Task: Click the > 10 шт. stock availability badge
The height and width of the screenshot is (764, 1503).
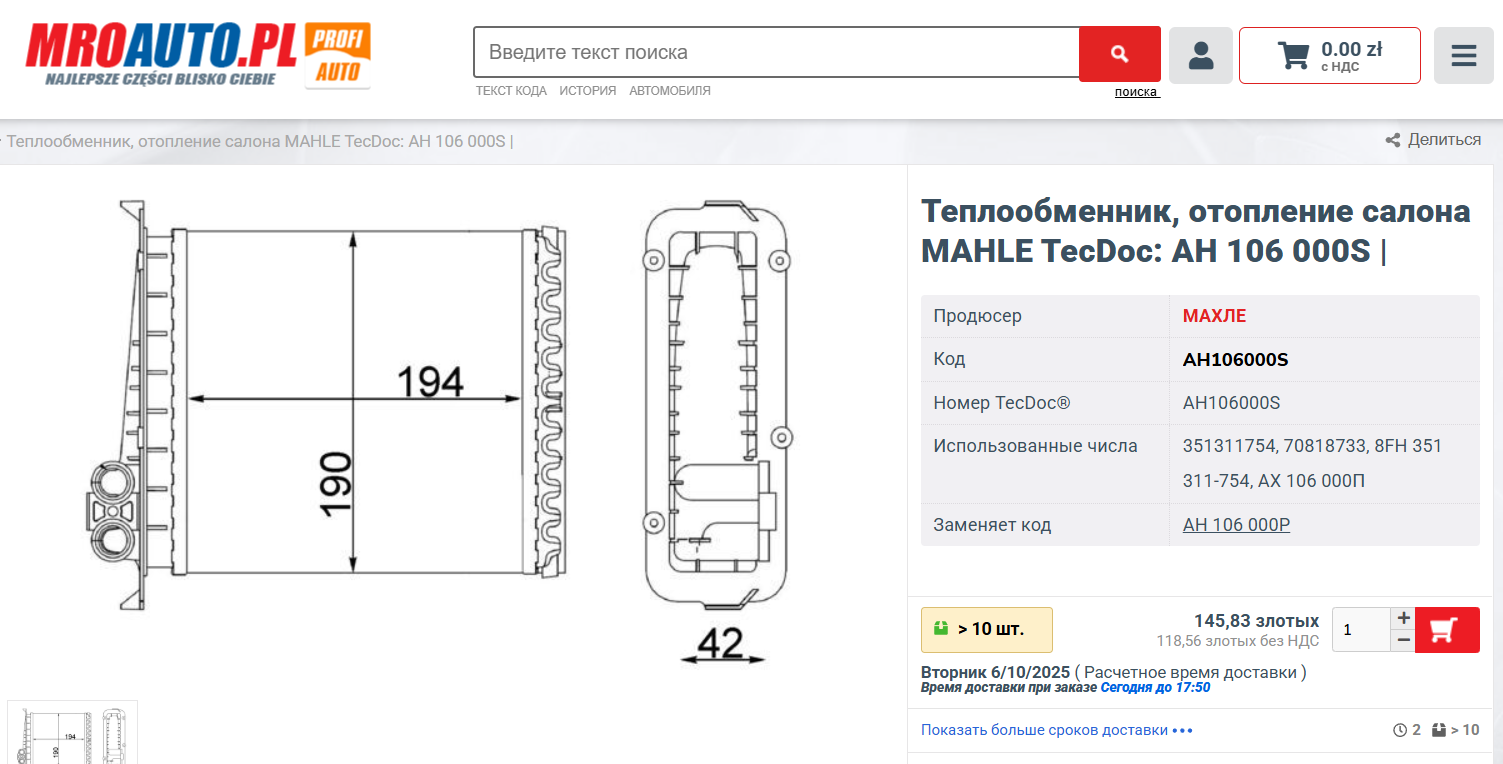Action: (x=986, y=630)
